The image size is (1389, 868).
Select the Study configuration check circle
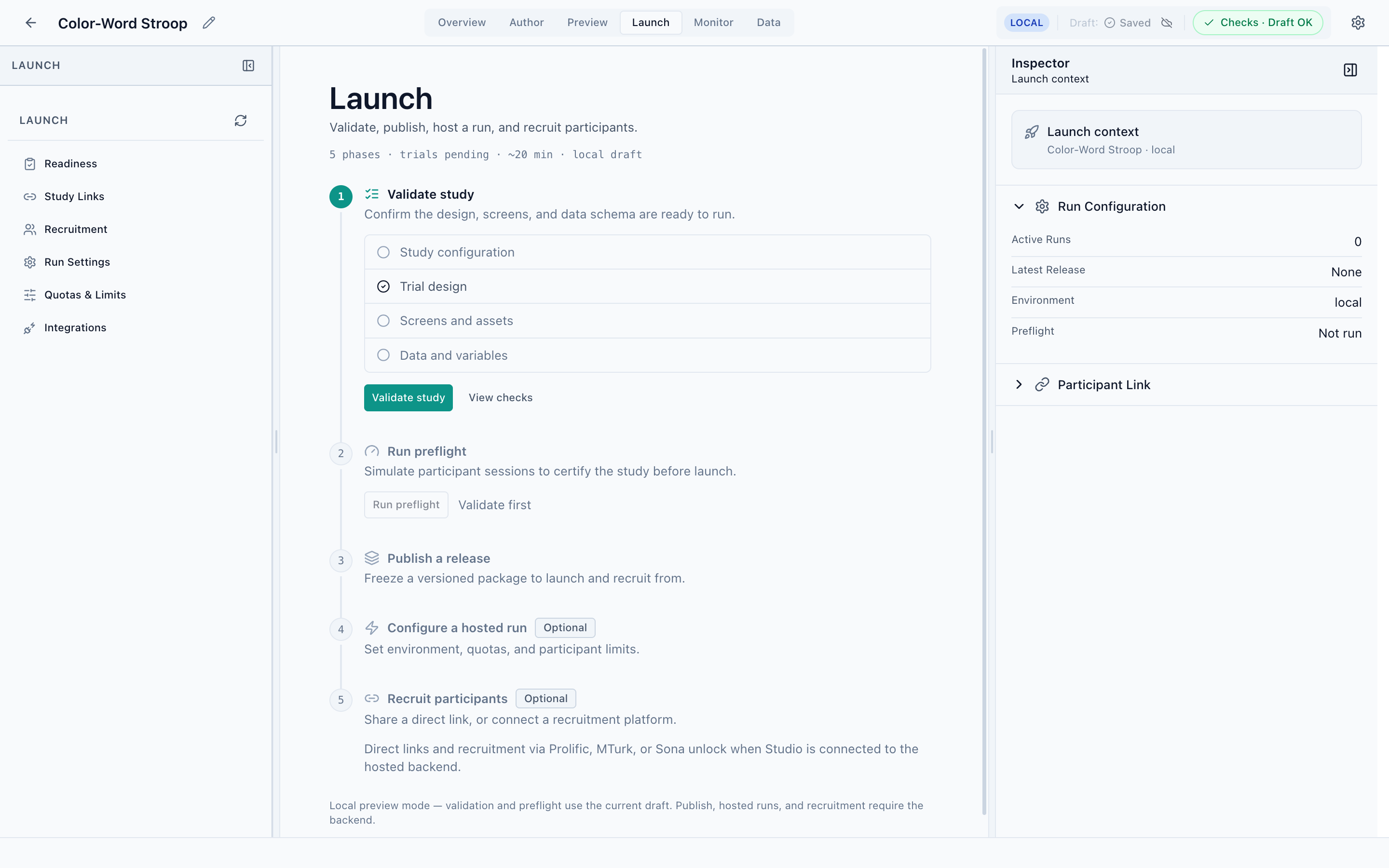[x=383, y=252]
